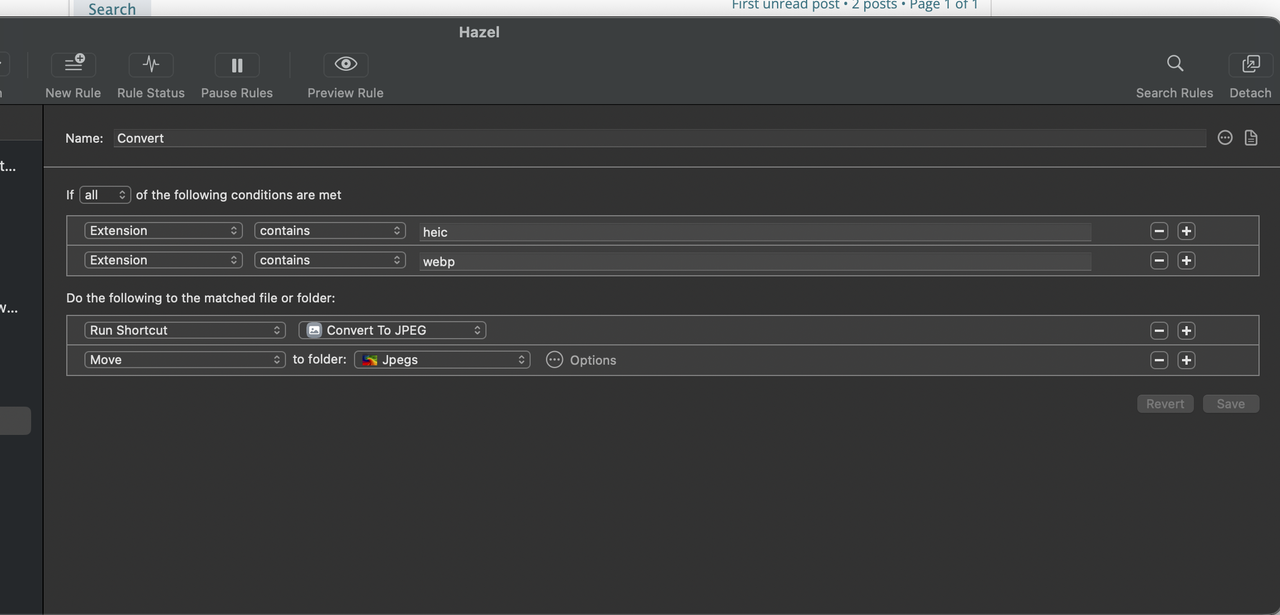
Task: Remove the Run Shortcut action with minus
Action: pyautogui.click(x=1159, y=330)
